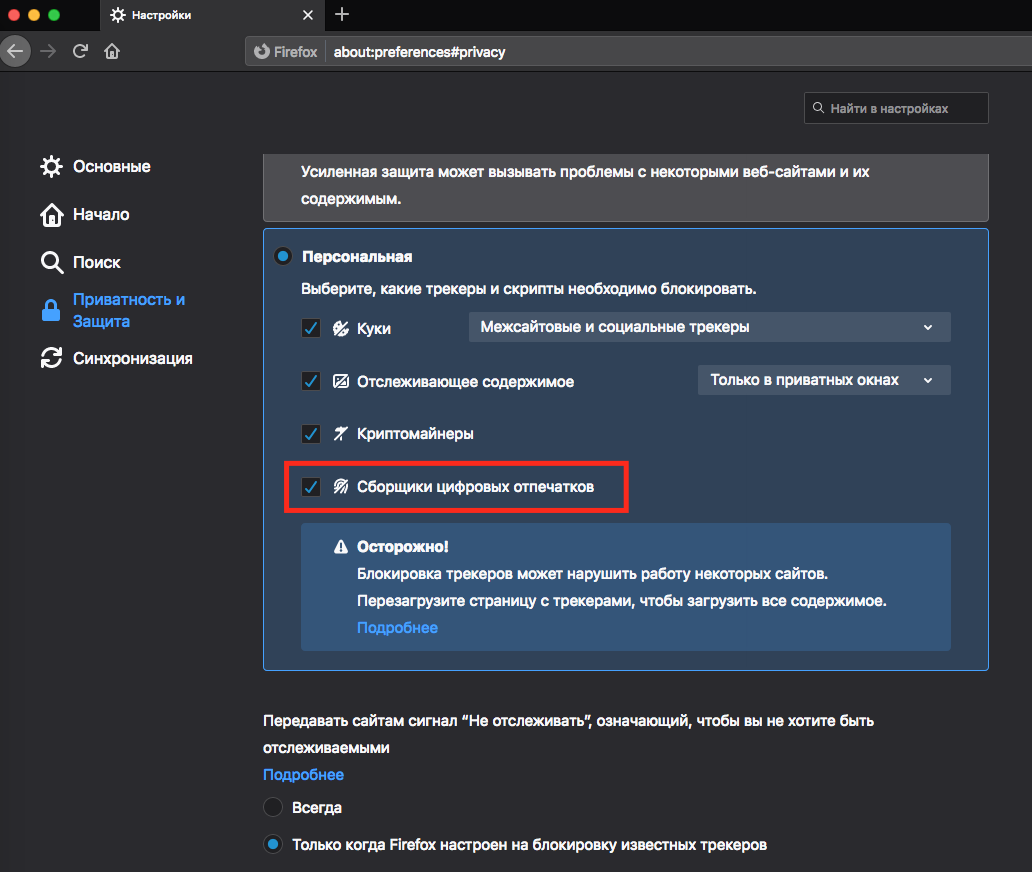Open Синхронизация section via sync icon
This screenshot has width=1032, height=872.
tap(51, 358)
